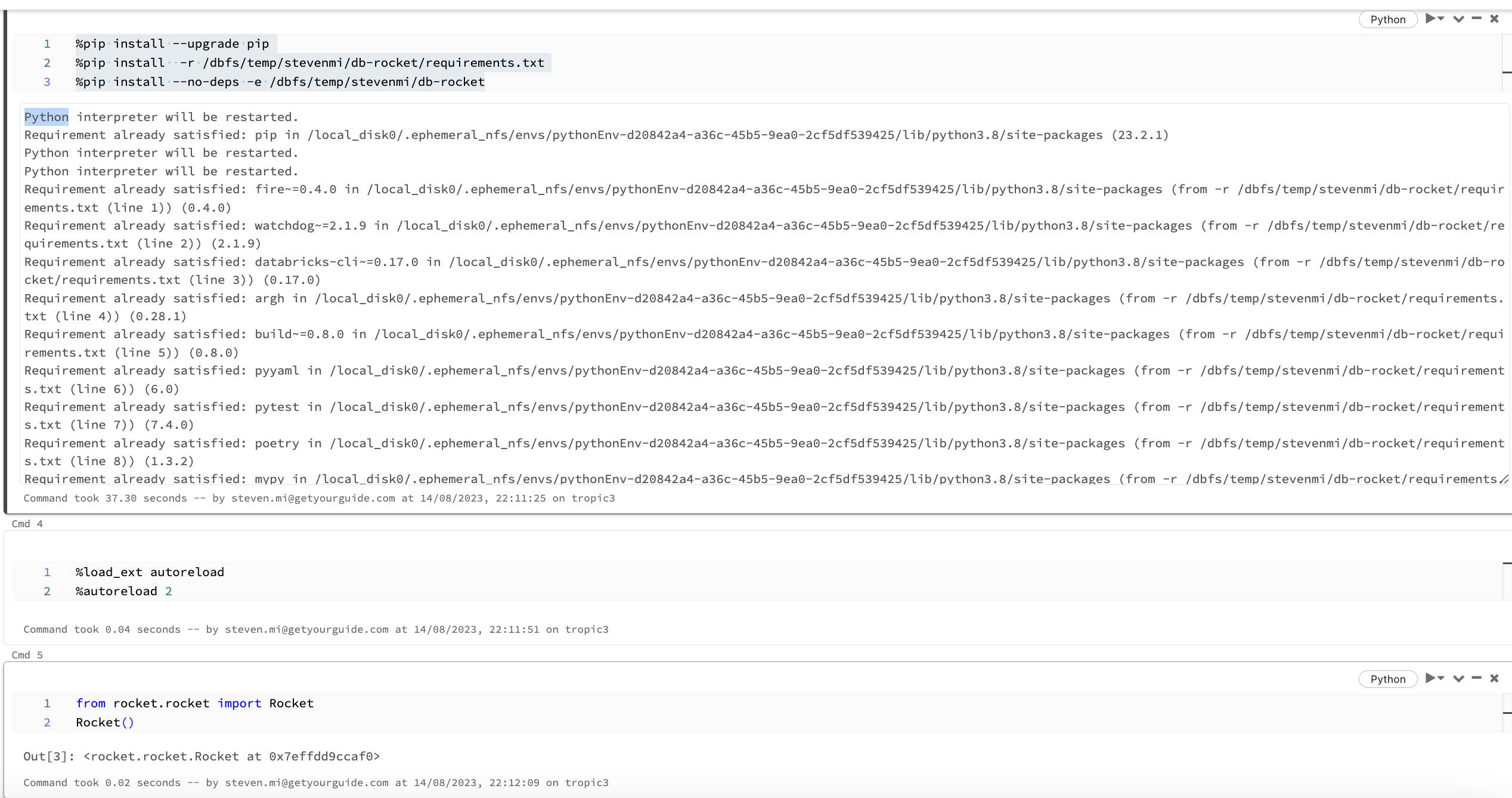The height and width of the screenshot is (798, 1512).
Task: Select the Cmd 4 cell label
Action: pos(27,524)
